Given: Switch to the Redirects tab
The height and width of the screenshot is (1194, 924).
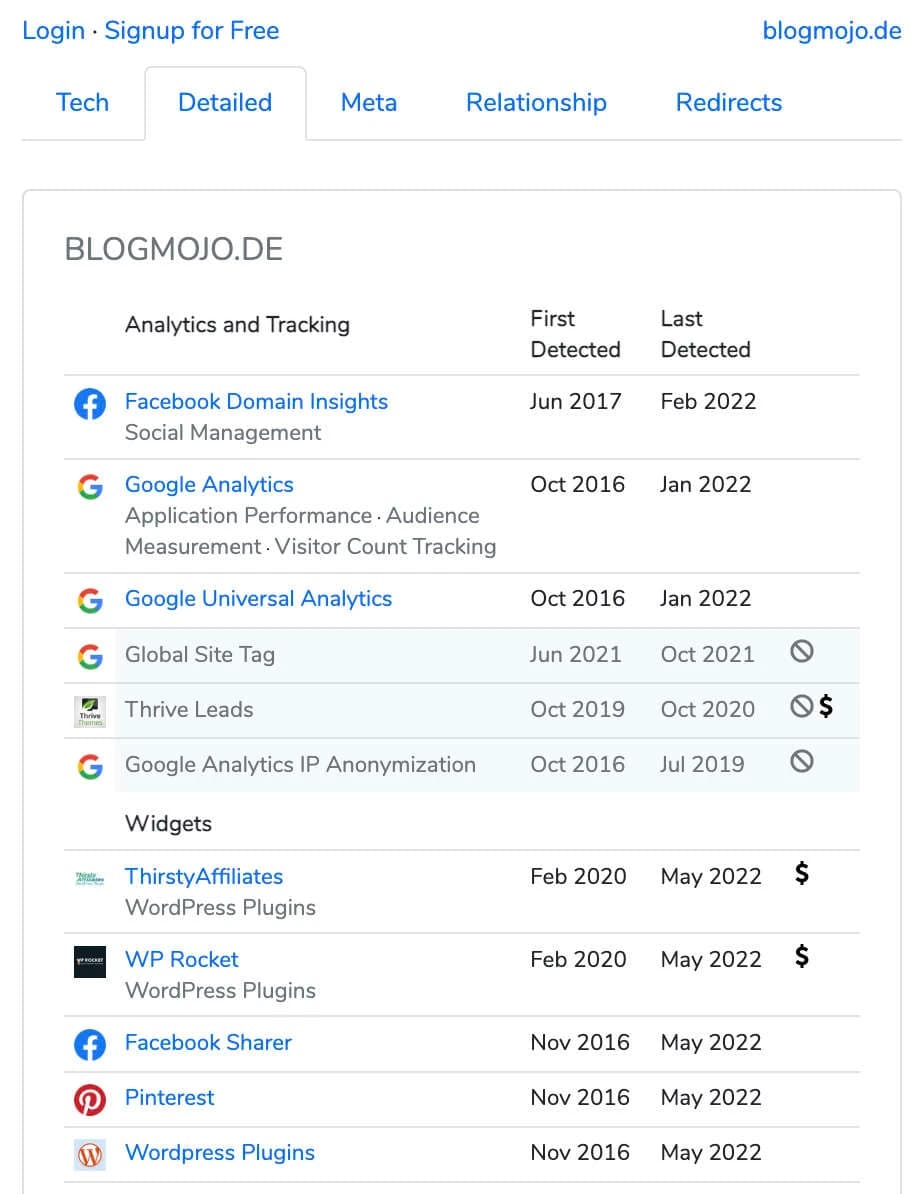Looking at the screenshot, I should pyautogui.click(x=728, y=102).
